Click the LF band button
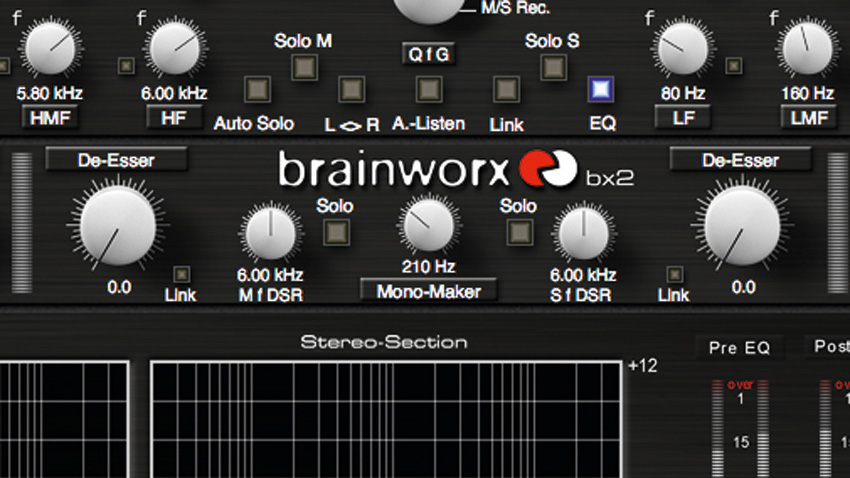Image resolution: width=850 pixels, height=478 pixels. (683, 118)
